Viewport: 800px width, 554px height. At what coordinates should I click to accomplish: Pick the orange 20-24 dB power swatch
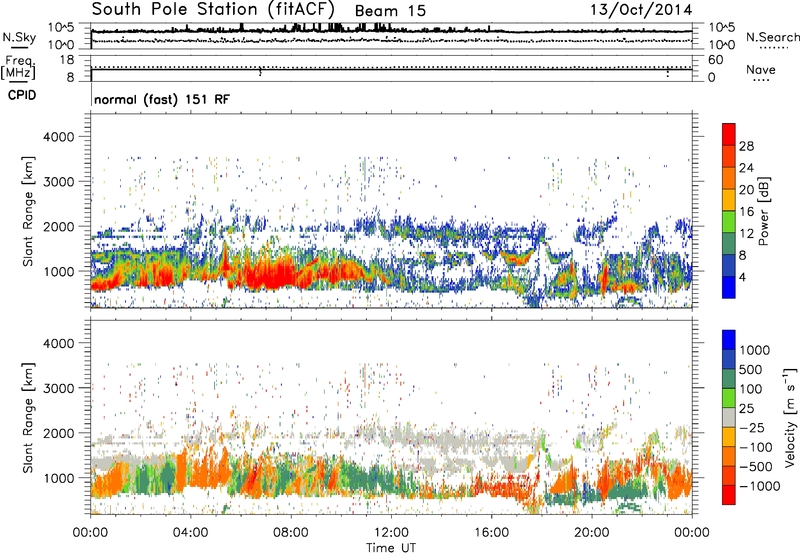tap(729, 178)
